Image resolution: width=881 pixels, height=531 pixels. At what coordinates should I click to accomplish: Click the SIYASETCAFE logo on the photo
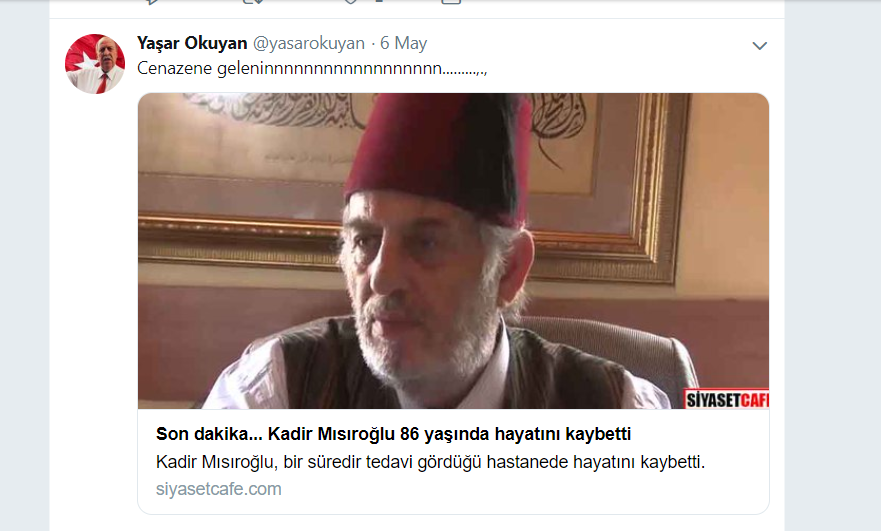coord(726,399)
